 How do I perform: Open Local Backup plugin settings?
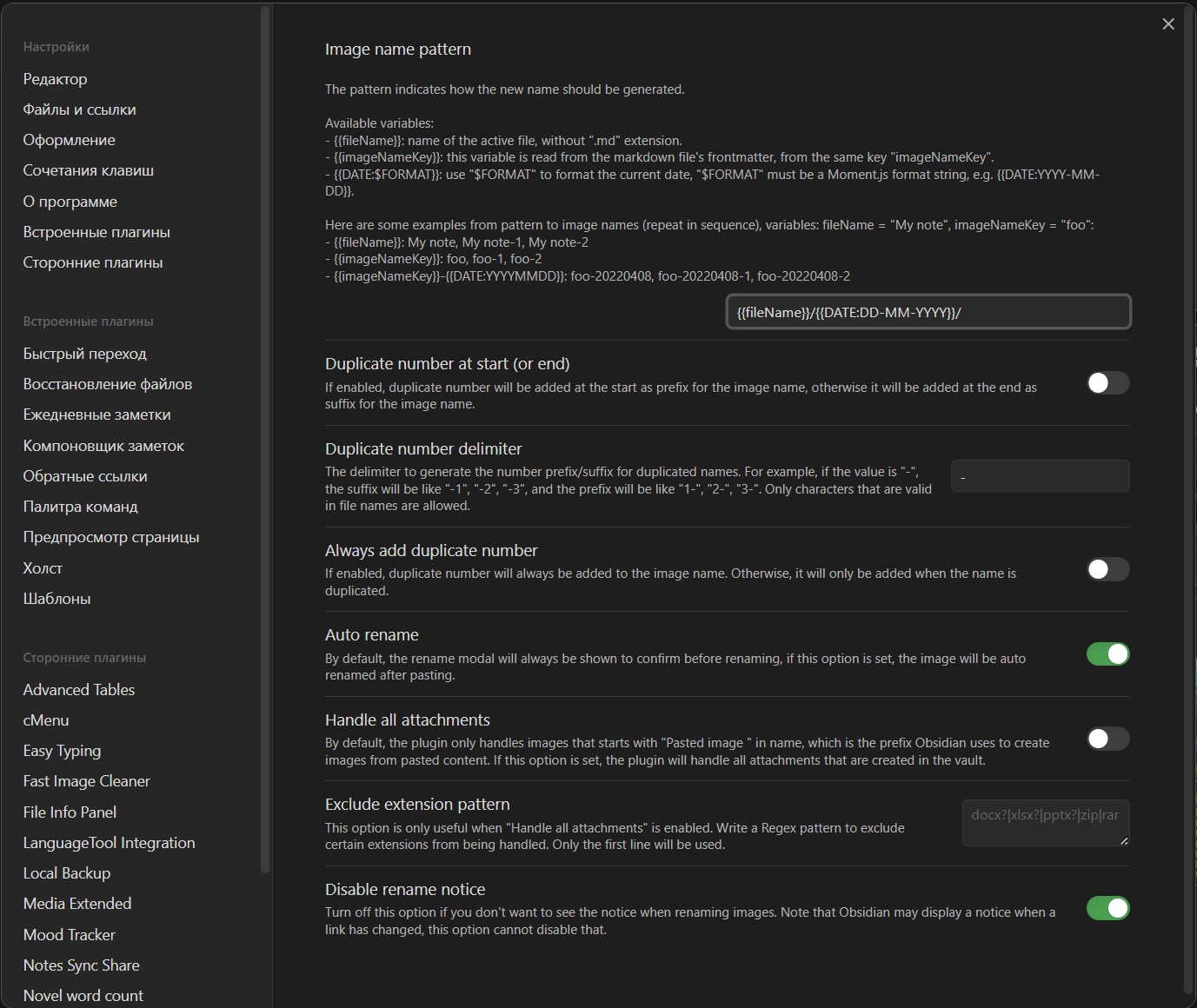(x=66, y=873)
